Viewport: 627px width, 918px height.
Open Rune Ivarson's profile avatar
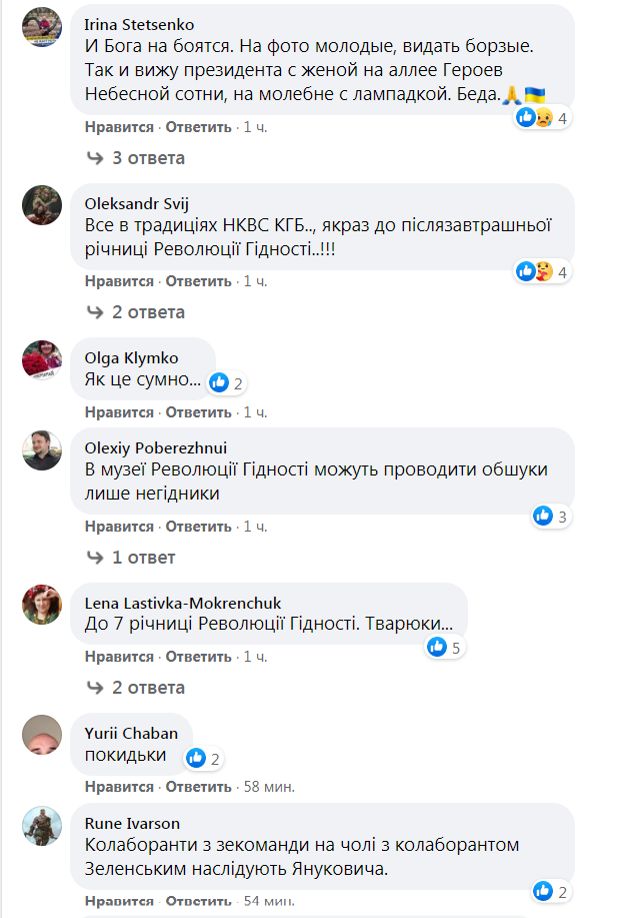click(x=42, y=826)
